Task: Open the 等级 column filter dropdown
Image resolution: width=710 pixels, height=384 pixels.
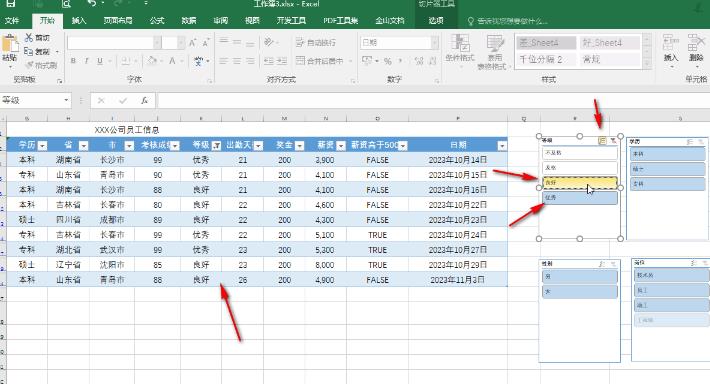Action: coord(216,145)
